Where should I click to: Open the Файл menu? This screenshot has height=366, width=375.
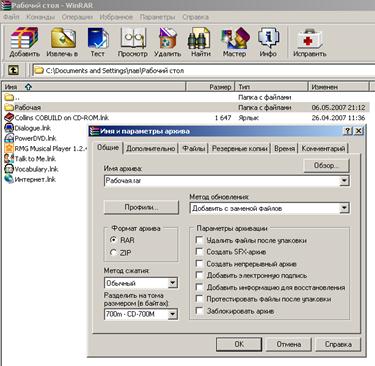11,17
